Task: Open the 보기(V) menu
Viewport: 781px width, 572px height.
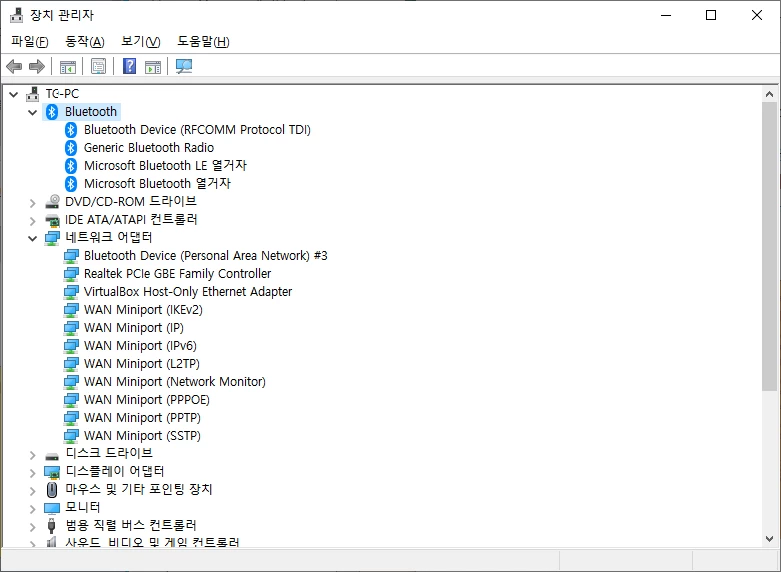Action: 141,41
